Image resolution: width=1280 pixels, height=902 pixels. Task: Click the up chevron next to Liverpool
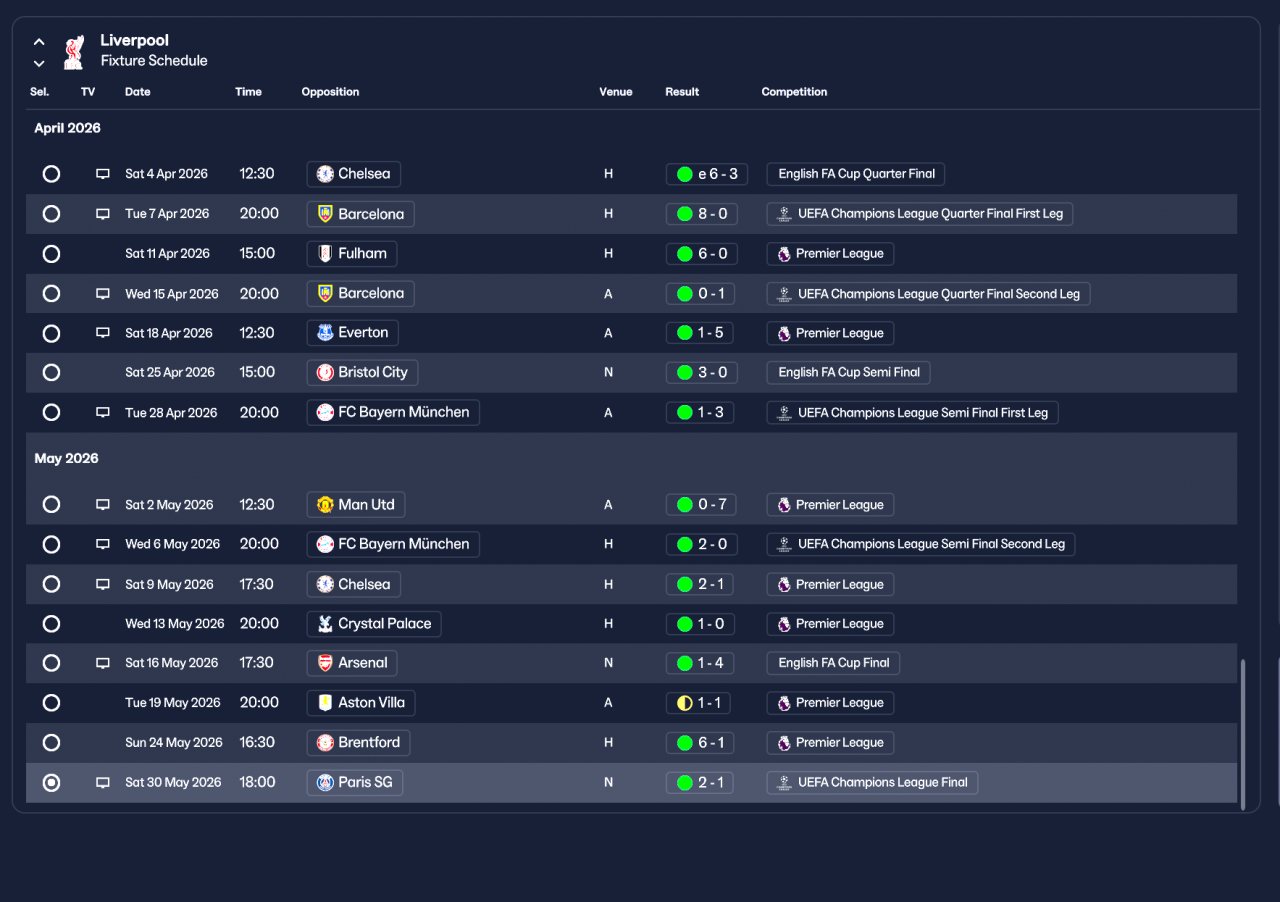coord(39,42)
